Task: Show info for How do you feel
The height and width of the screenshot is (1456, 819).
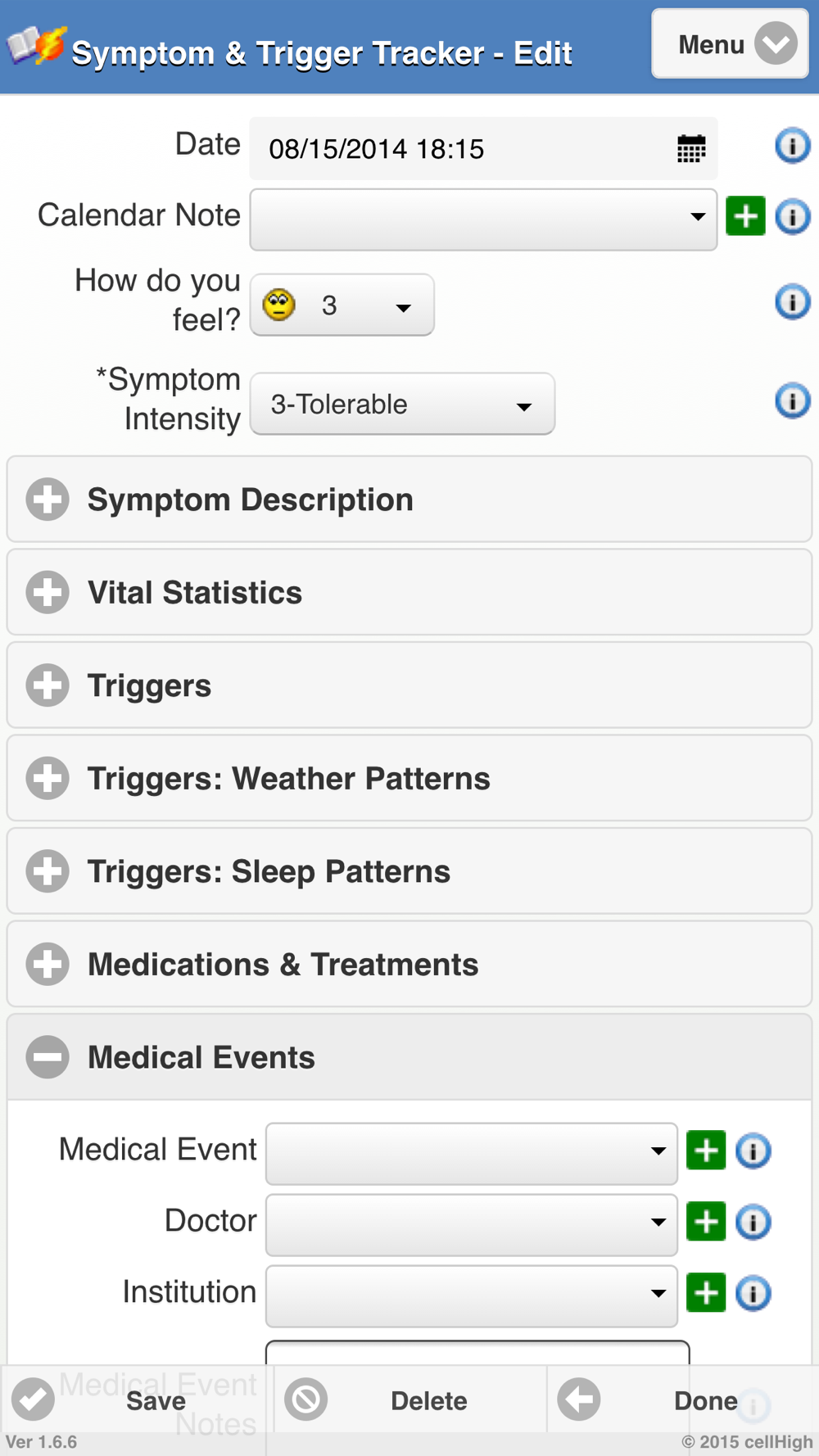Action: pos(792,302)
